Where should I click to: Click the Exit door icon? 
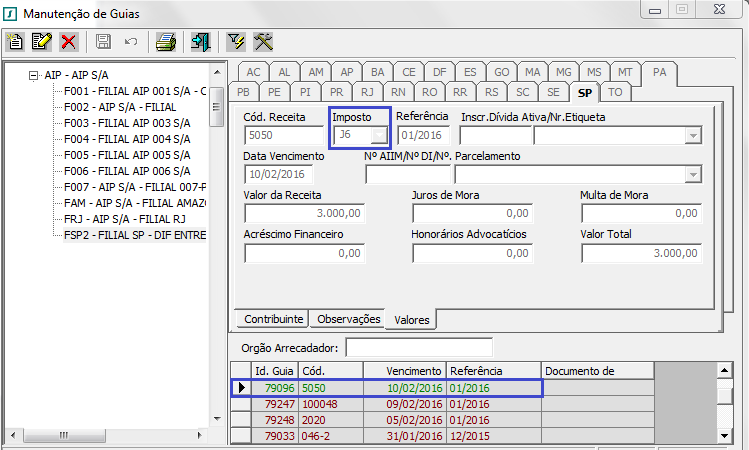coord(201,42)
